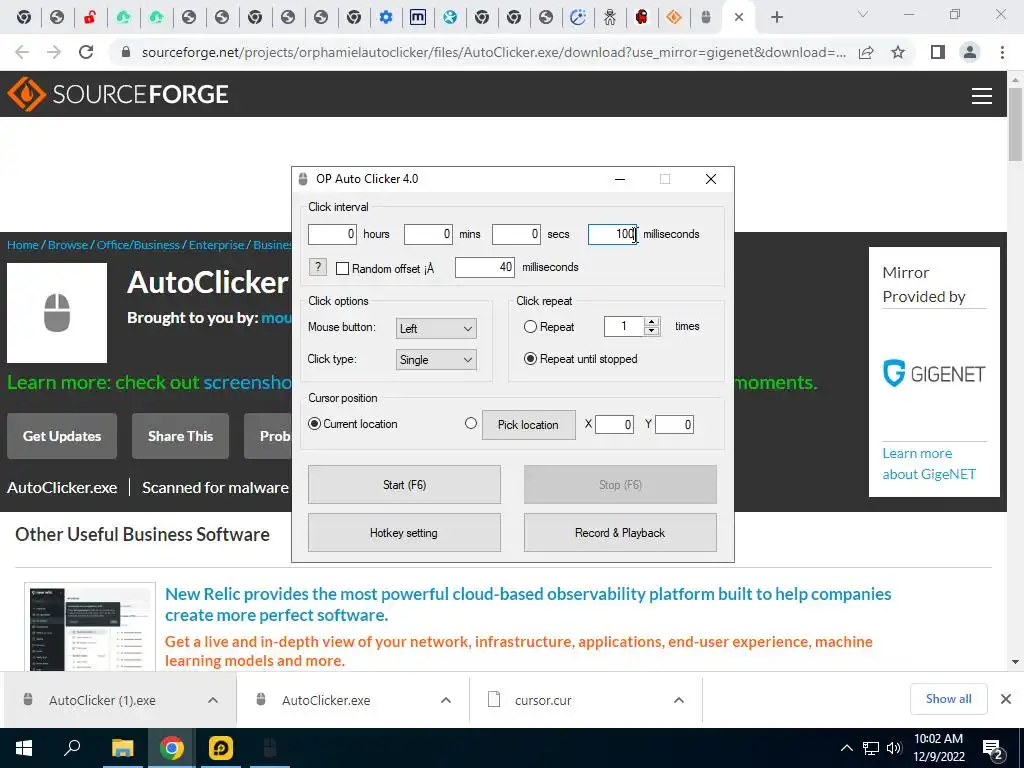Click the X coordinate field
Image resolution: width=1024 pixels, height=768 pixels.
614,424
